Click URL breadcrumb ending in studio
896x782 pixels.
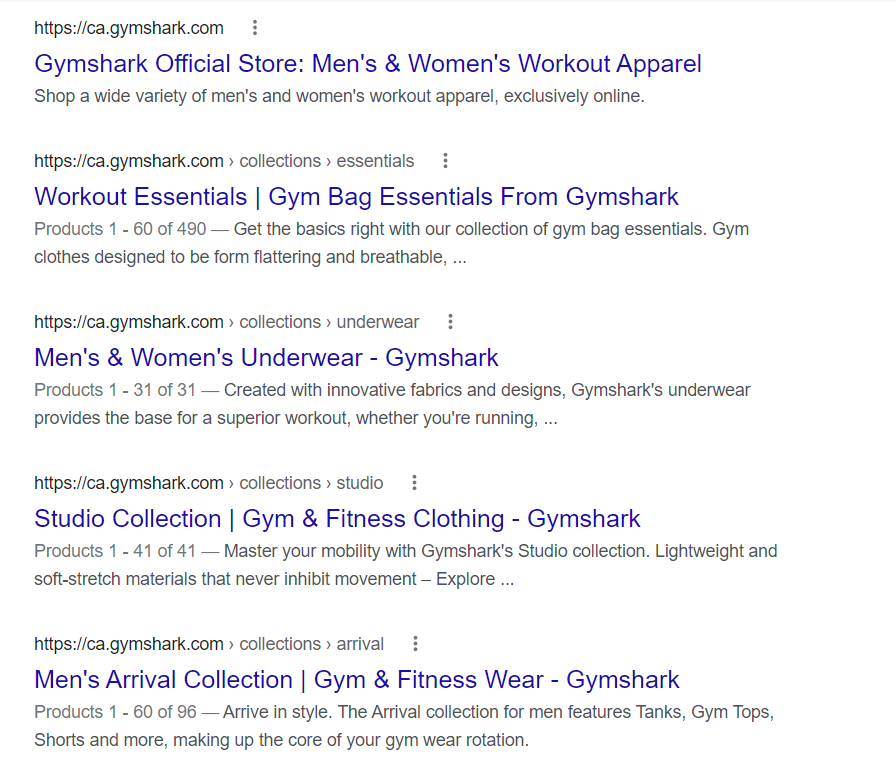(209, 483)
